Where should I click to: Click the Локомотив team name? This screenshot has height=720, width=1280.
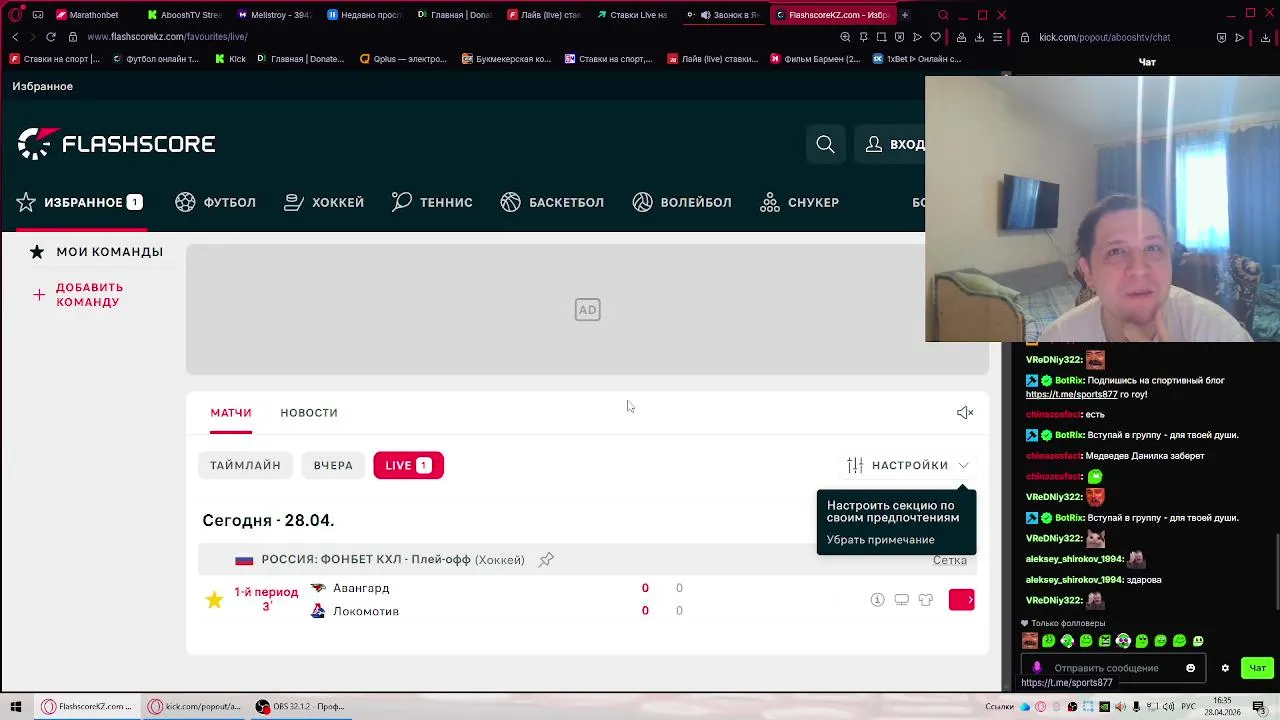tap(366, 611)
